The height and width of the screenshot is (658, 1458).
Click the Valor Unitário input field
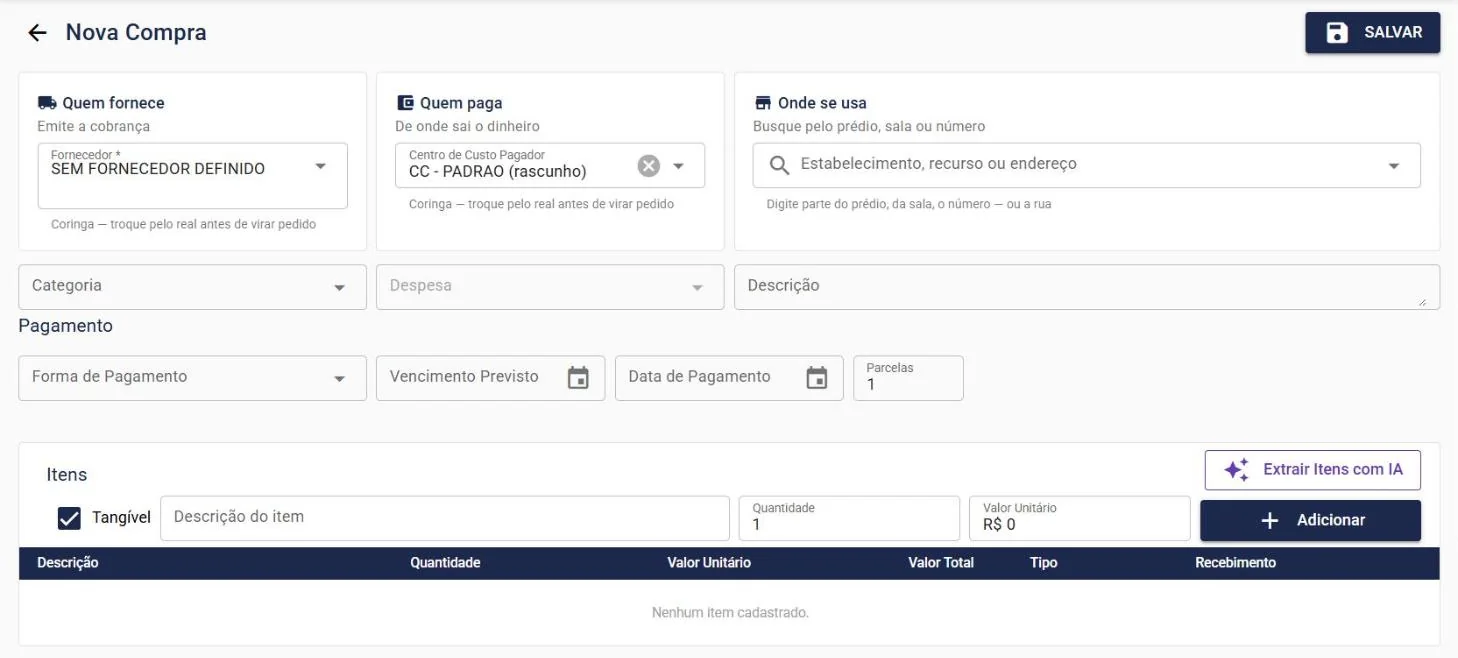(x=1080, y=518)
